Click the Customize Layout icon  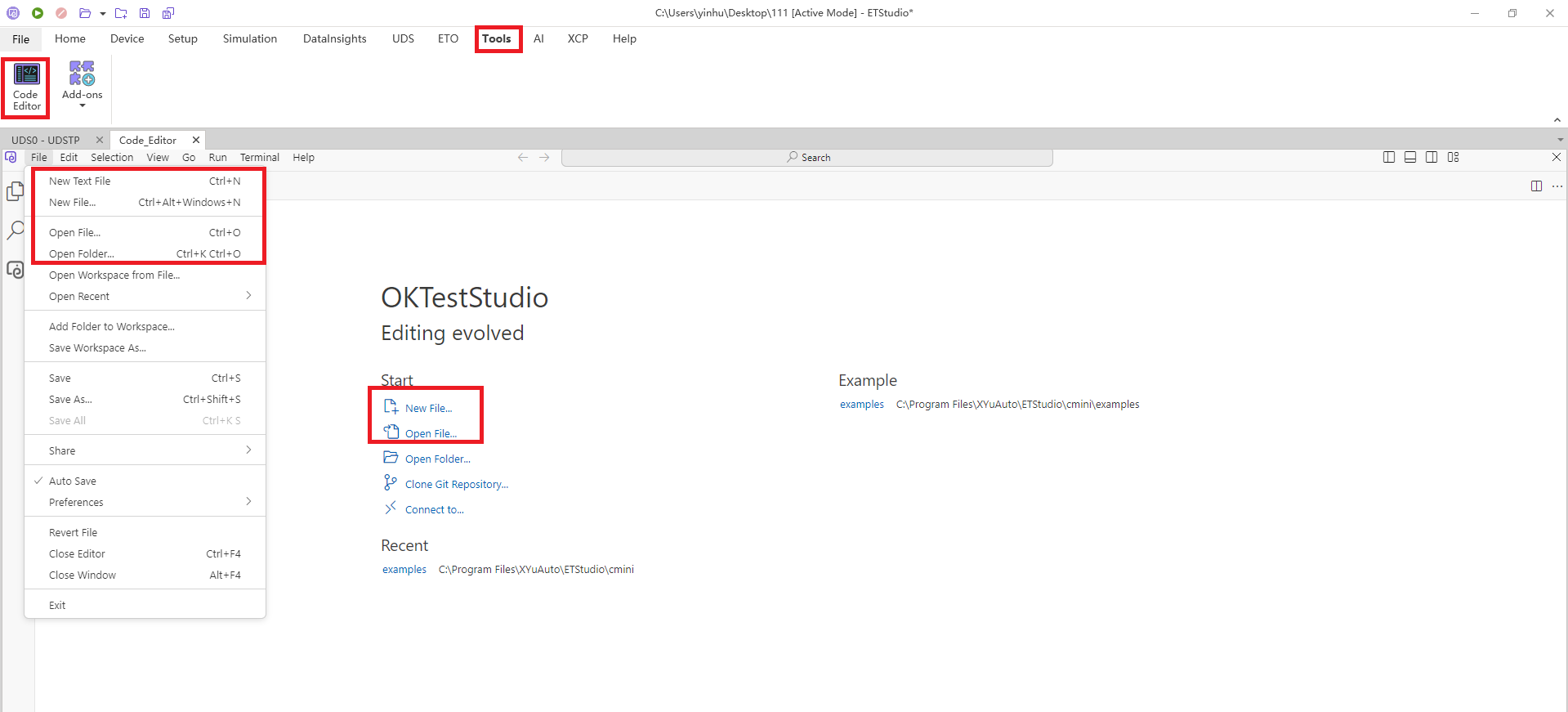[1453, 157]
